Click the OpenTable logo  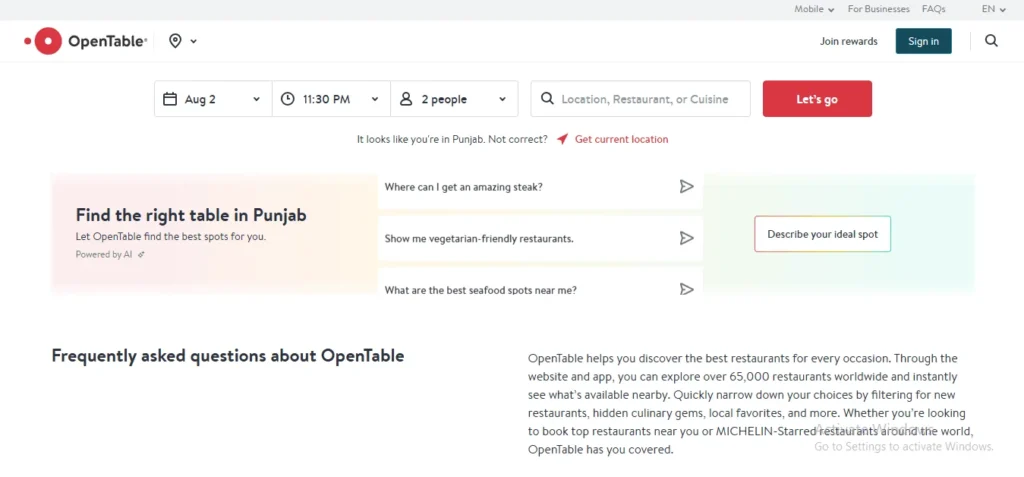86,41
